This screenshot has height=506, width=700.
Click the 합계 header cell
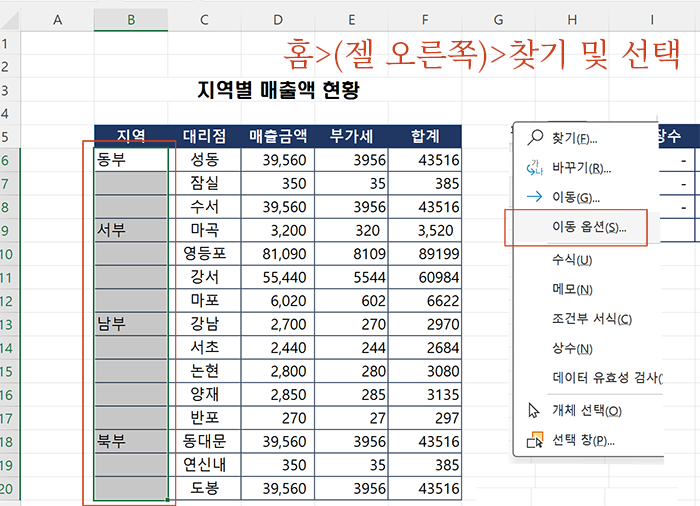click(425, 136)
